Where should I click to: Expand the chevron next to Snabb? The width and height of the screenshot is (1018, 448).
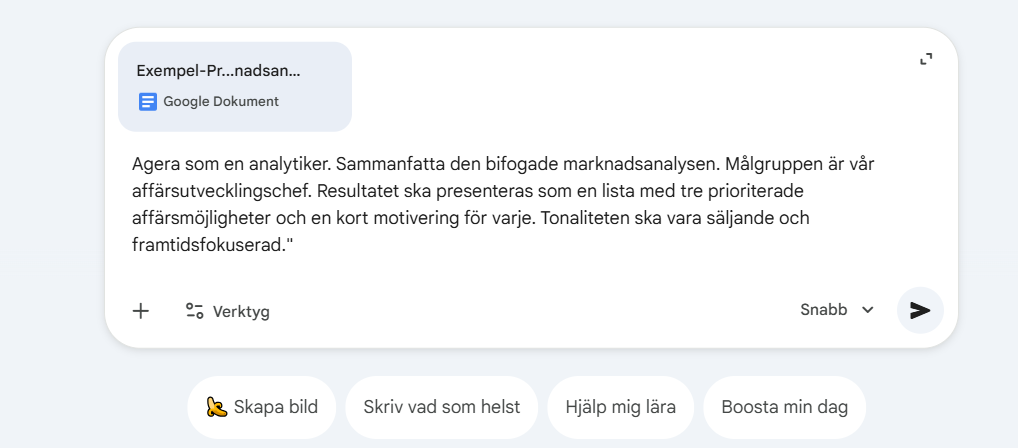(868, 310)
